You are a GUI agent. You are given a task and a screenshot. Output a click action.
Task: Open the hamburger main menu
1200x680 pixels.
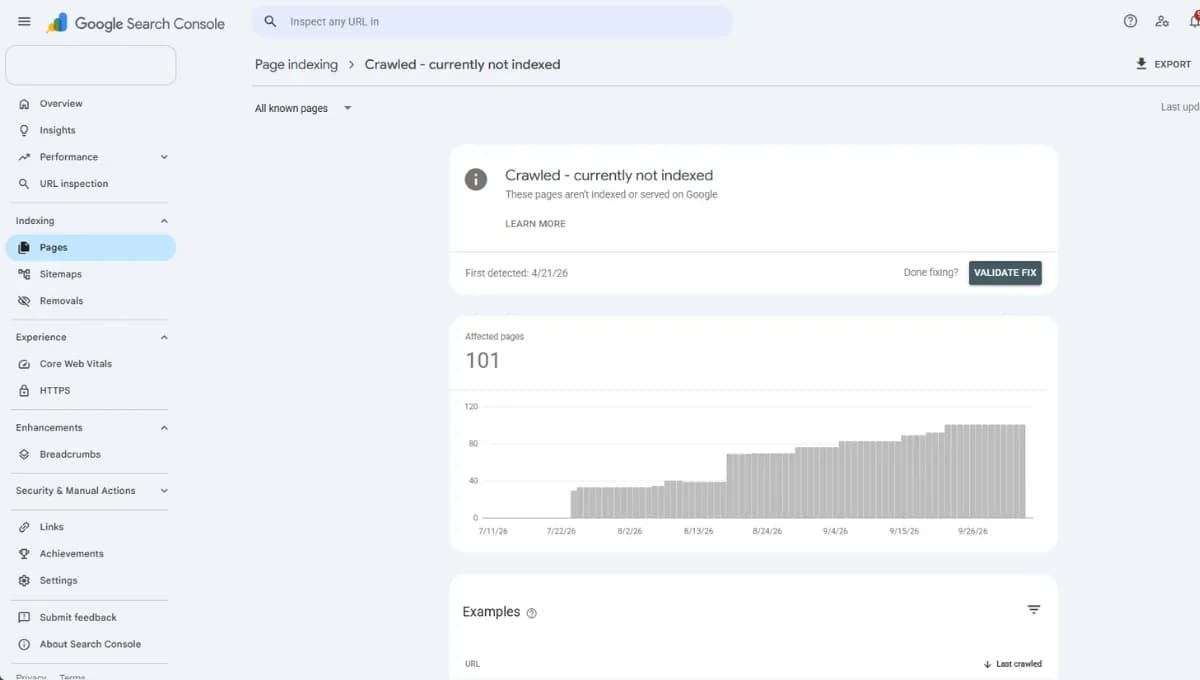pyautogui.click(x=24, y=22)
